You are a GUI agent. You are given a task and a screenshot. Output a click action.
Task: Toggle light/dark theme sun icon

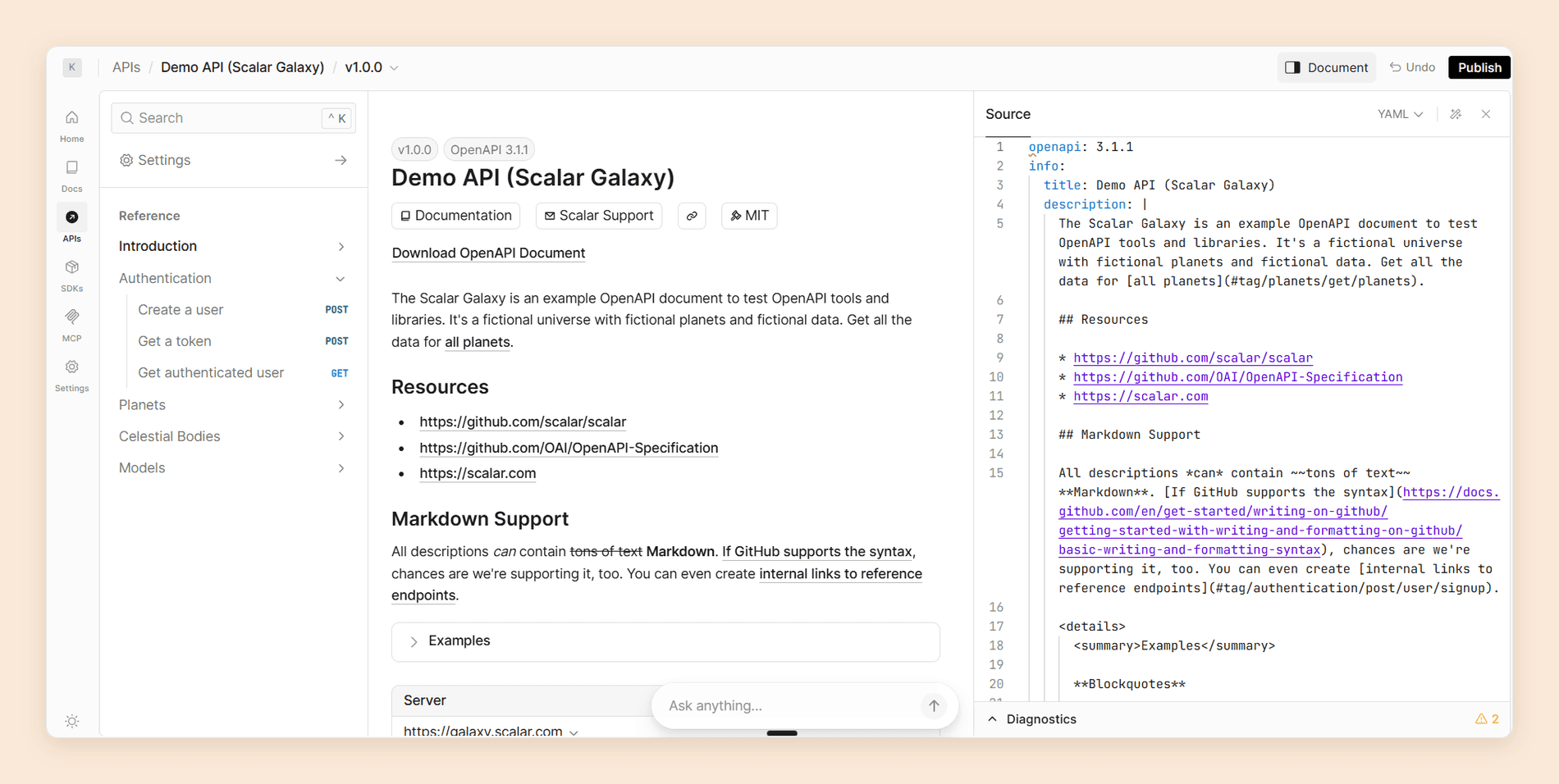[x=72, y=722]
